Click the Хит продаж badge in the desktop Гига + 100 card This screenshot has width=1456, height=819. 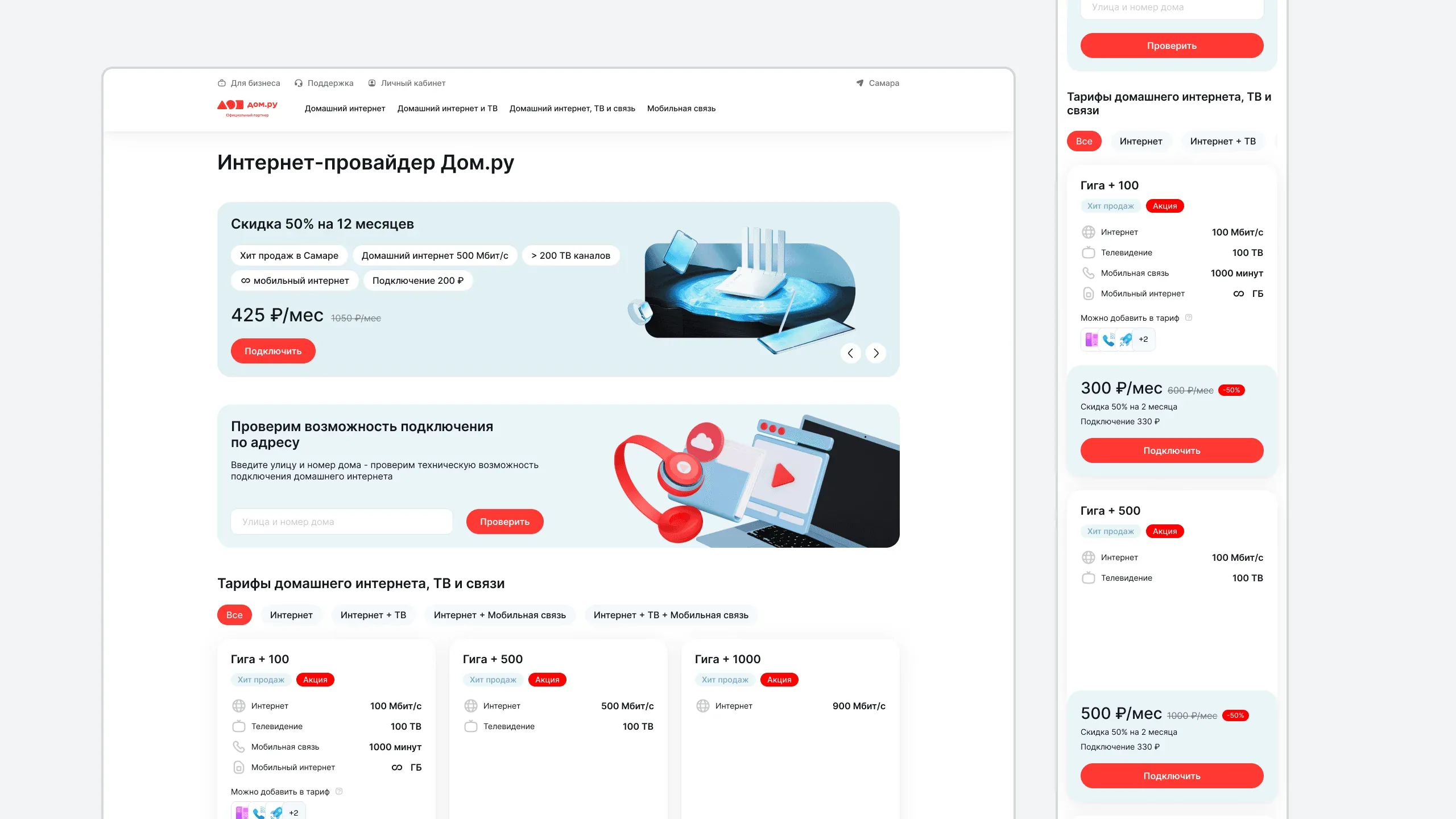pos(261,680)
